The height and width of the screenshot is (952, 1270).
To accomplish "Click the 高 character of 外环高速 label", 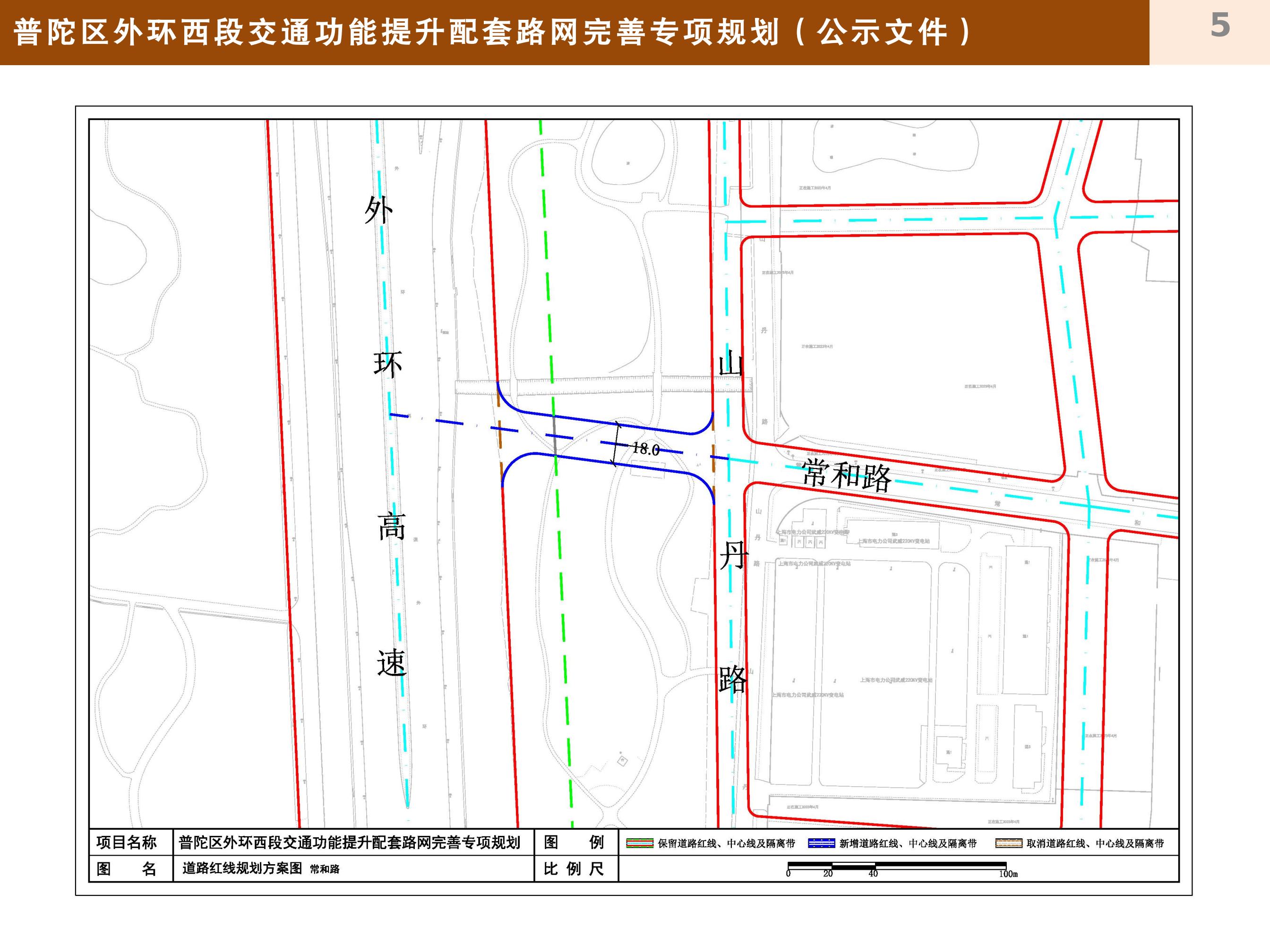I will point(392,526).
